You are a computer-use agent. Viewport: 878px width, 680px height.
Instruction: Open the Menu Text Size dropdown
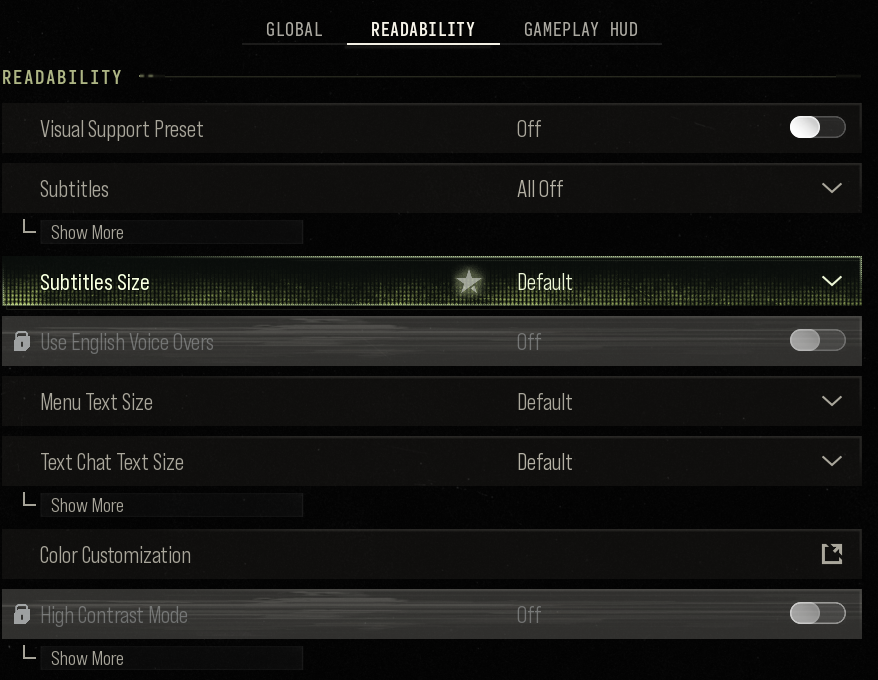coord(431,402)
